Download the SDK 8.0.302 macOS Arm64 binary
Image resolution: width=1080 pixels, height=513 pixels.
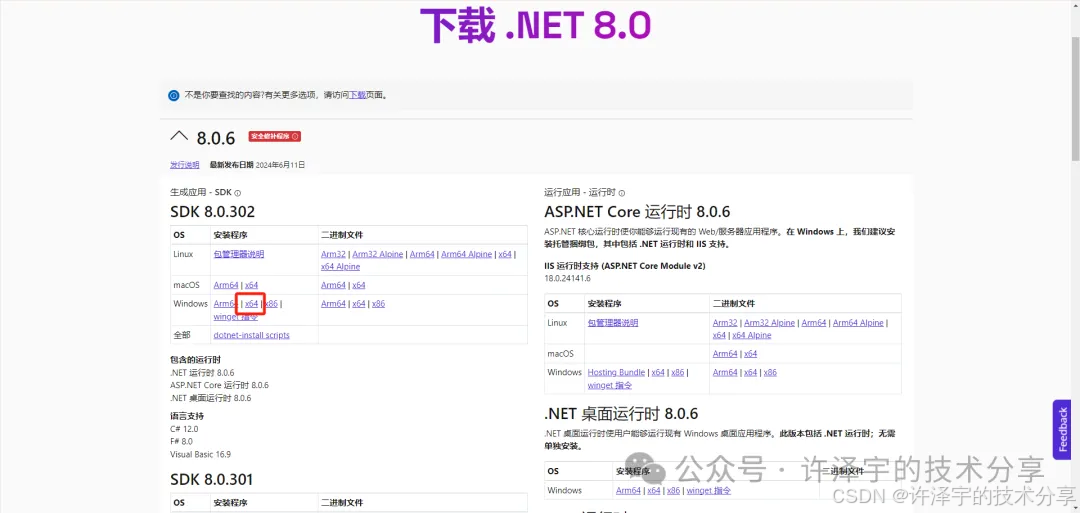[x=333, y=285]
